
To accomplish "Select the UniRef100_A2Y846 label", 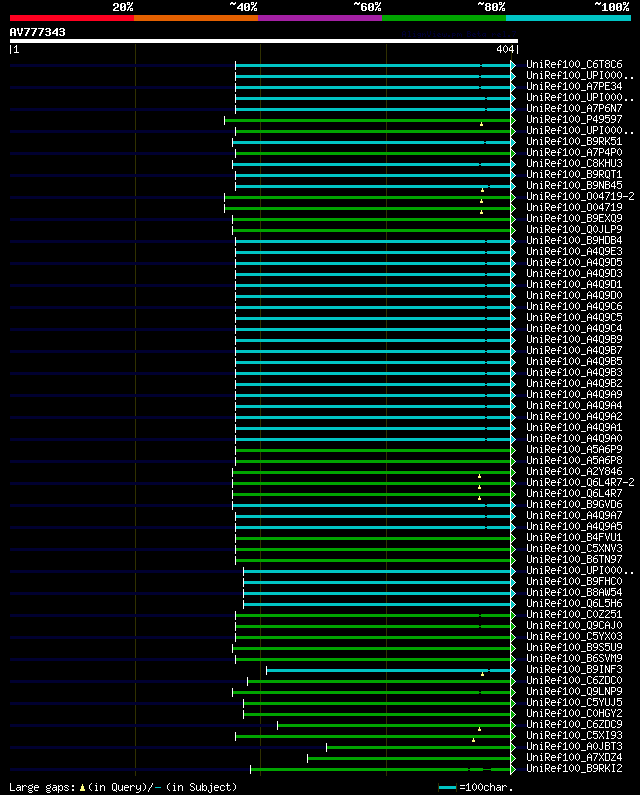I will click(x=574, y=472).
